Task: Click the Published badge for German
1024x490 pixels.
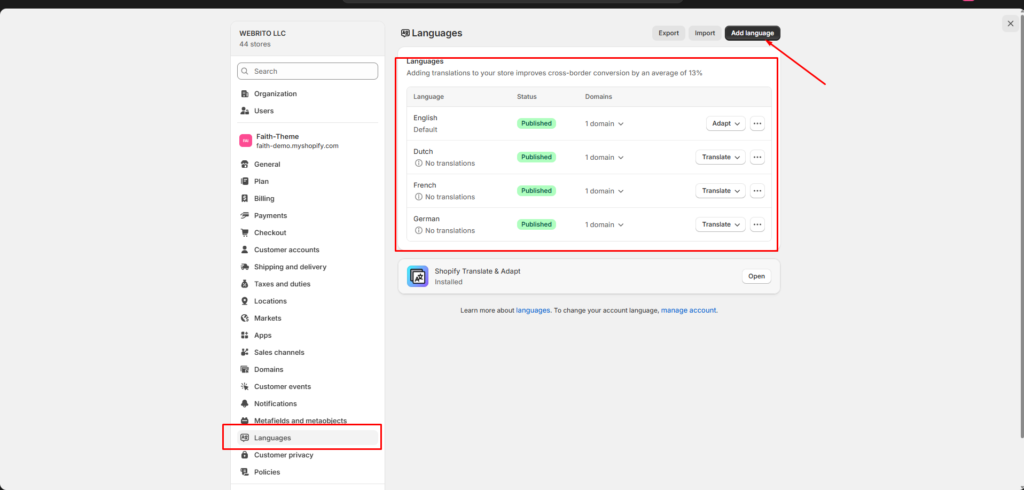Action: 536,224
